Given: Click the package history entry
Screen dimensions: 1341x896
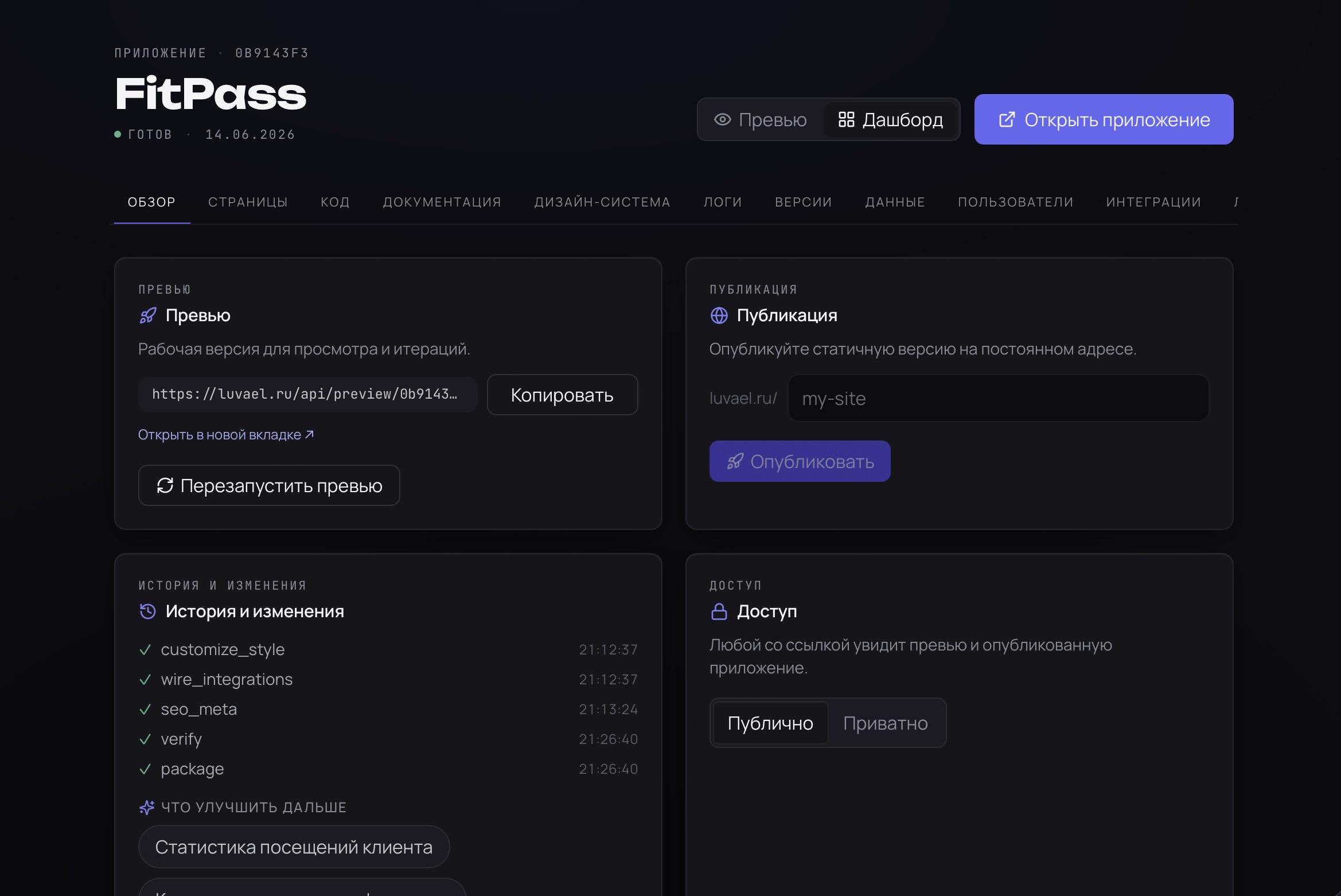Looking at the screenshot, I should click(388, 769).
